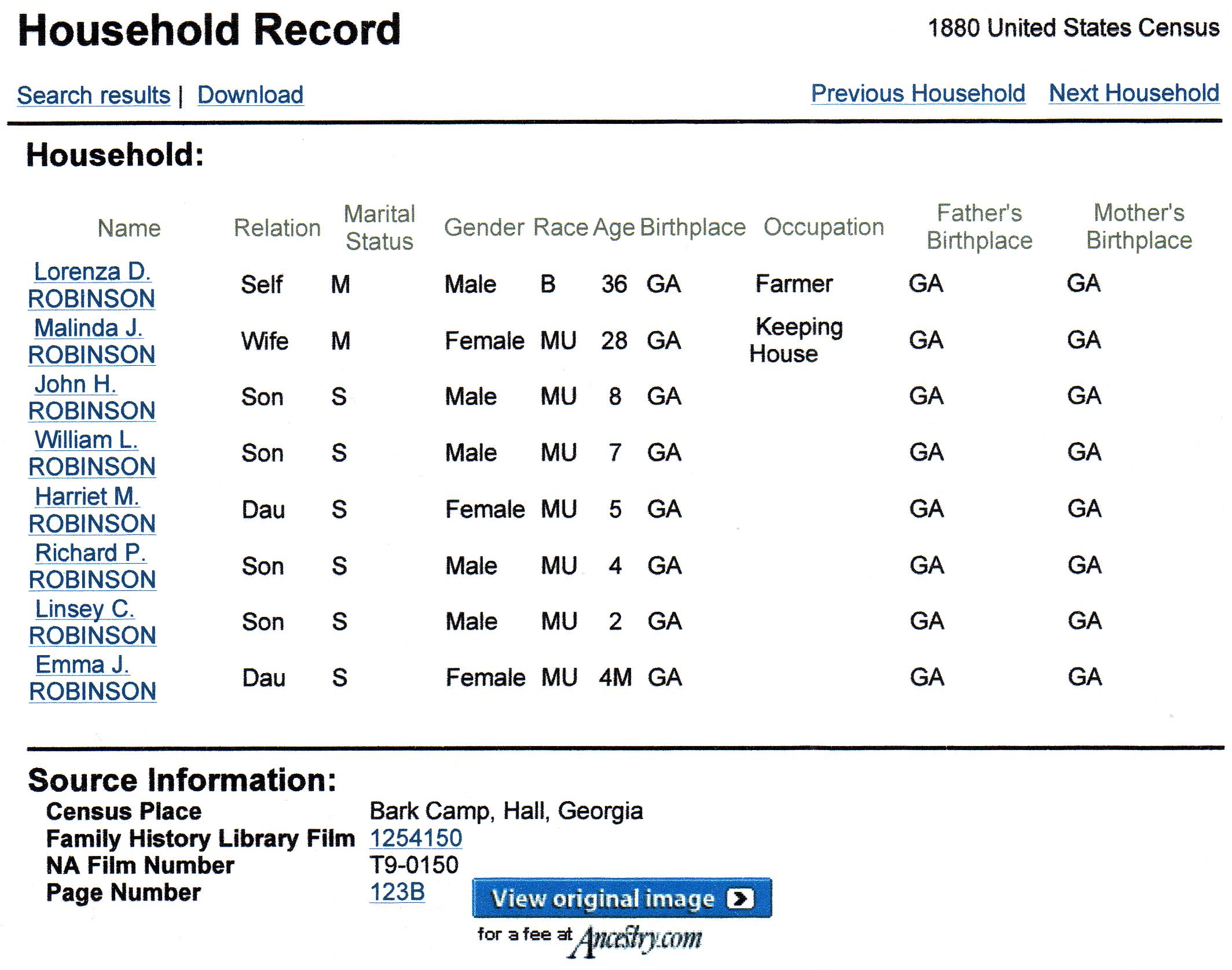Click View original image button
The width and height of the screenshot is (1232, 970).
pos(622,898)
